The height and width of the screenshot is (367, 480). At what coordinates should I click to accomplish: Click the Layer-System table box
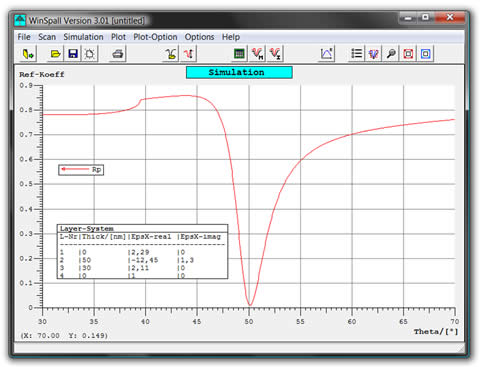point(142,252)
